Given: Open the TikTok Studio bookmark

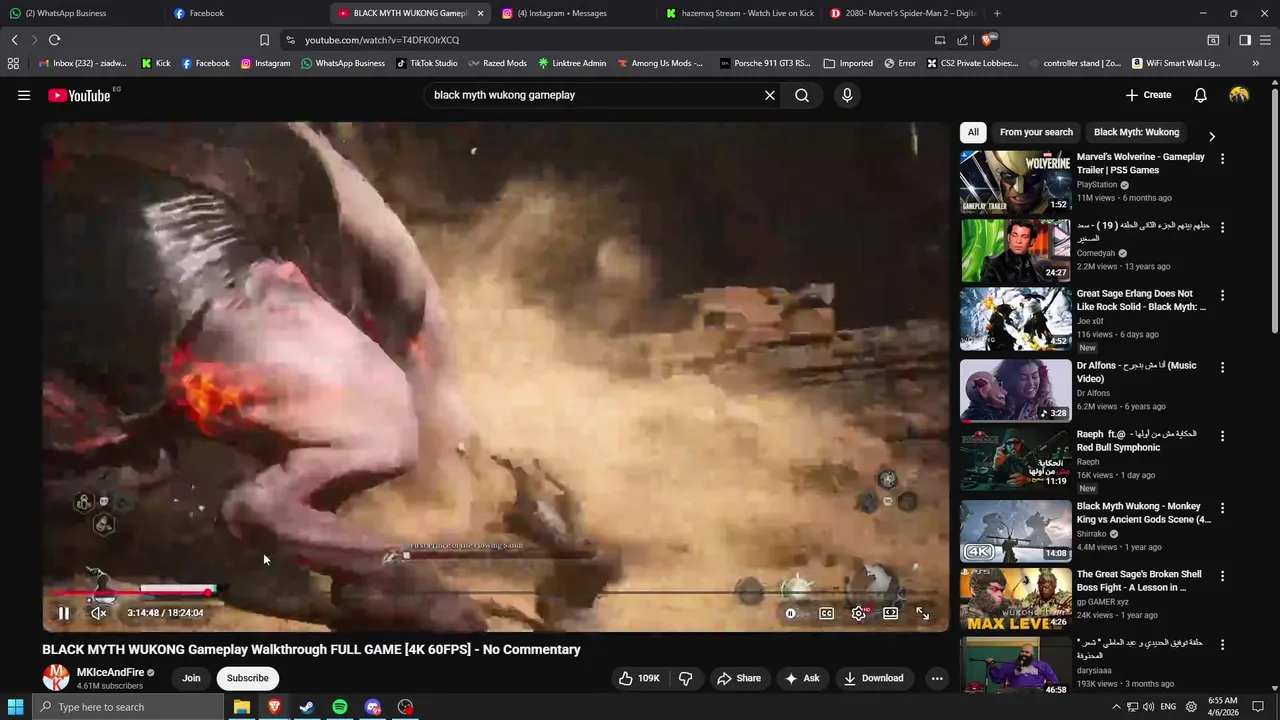Looking at the screenshot, I should tap(426, 63).
